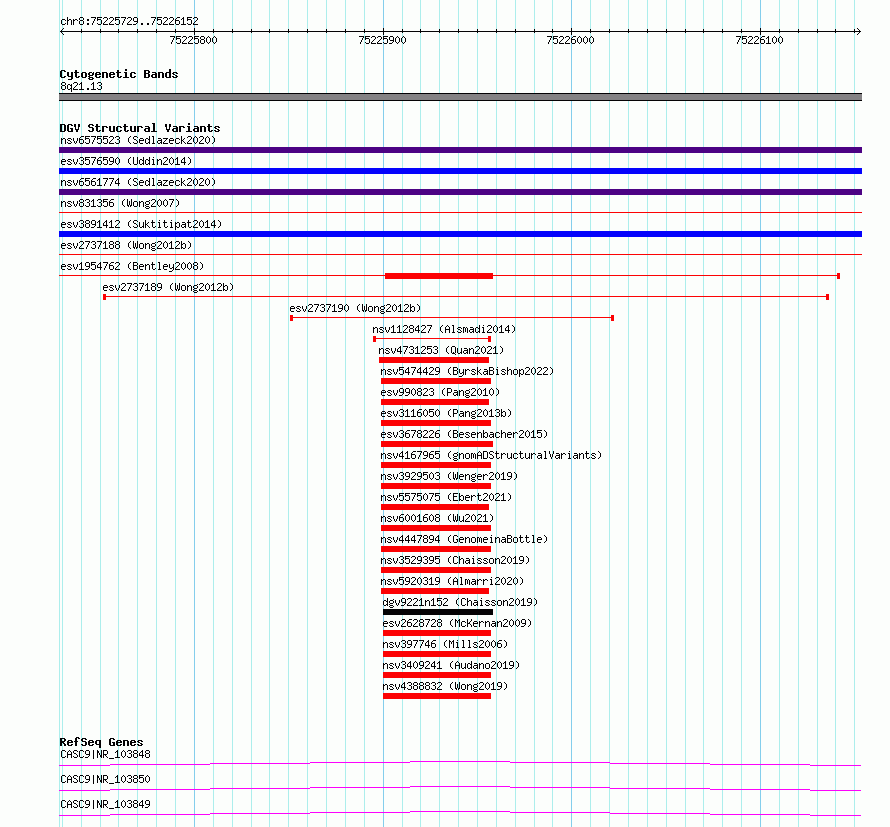
Task: Click the purple bar under nsv6575523
Action: (x=460, y=150)
